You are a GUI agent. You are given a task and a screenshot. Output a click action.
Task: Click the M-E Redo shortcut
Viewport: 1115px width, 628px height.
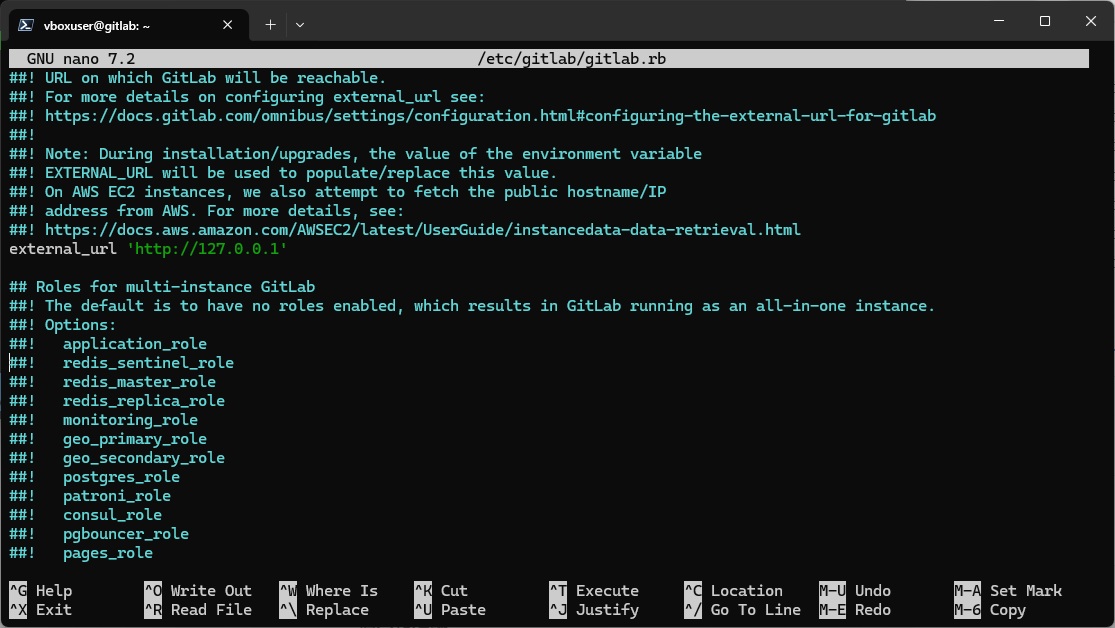(855, 610)
